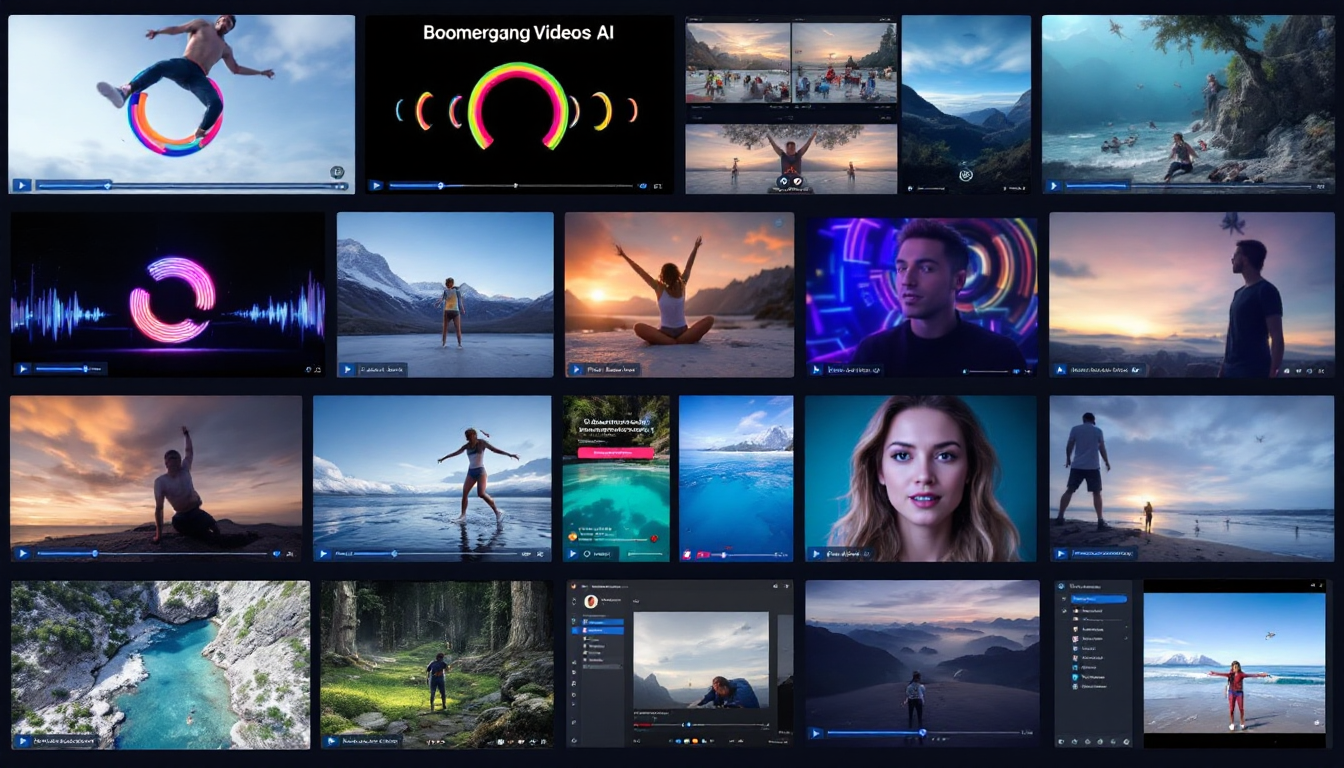This screenshot has height=768, width=1344.
Task: Select highlighted top item in right sidebar list
Action: click(x=1098, y=599)
